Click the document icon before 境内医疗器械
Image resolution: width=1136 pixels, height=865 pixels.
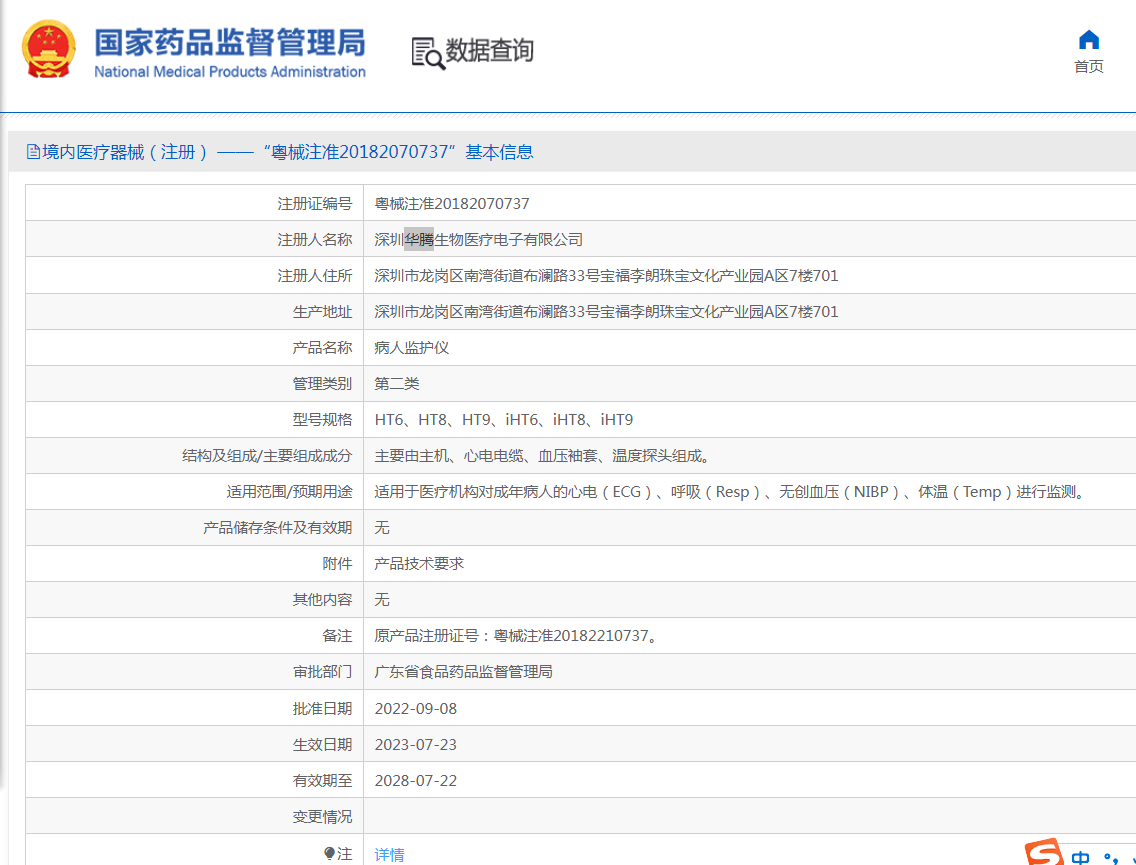[x=33, y=151]
